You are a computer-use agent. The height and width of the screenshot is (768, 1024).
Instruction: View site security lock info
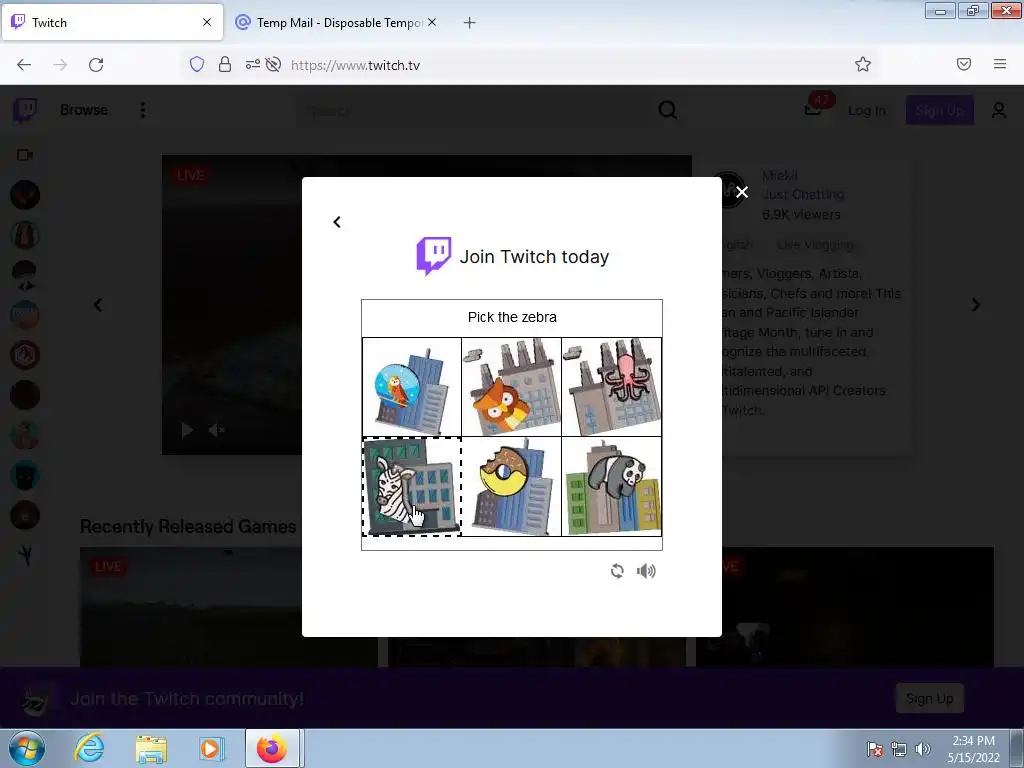[225, 64]
